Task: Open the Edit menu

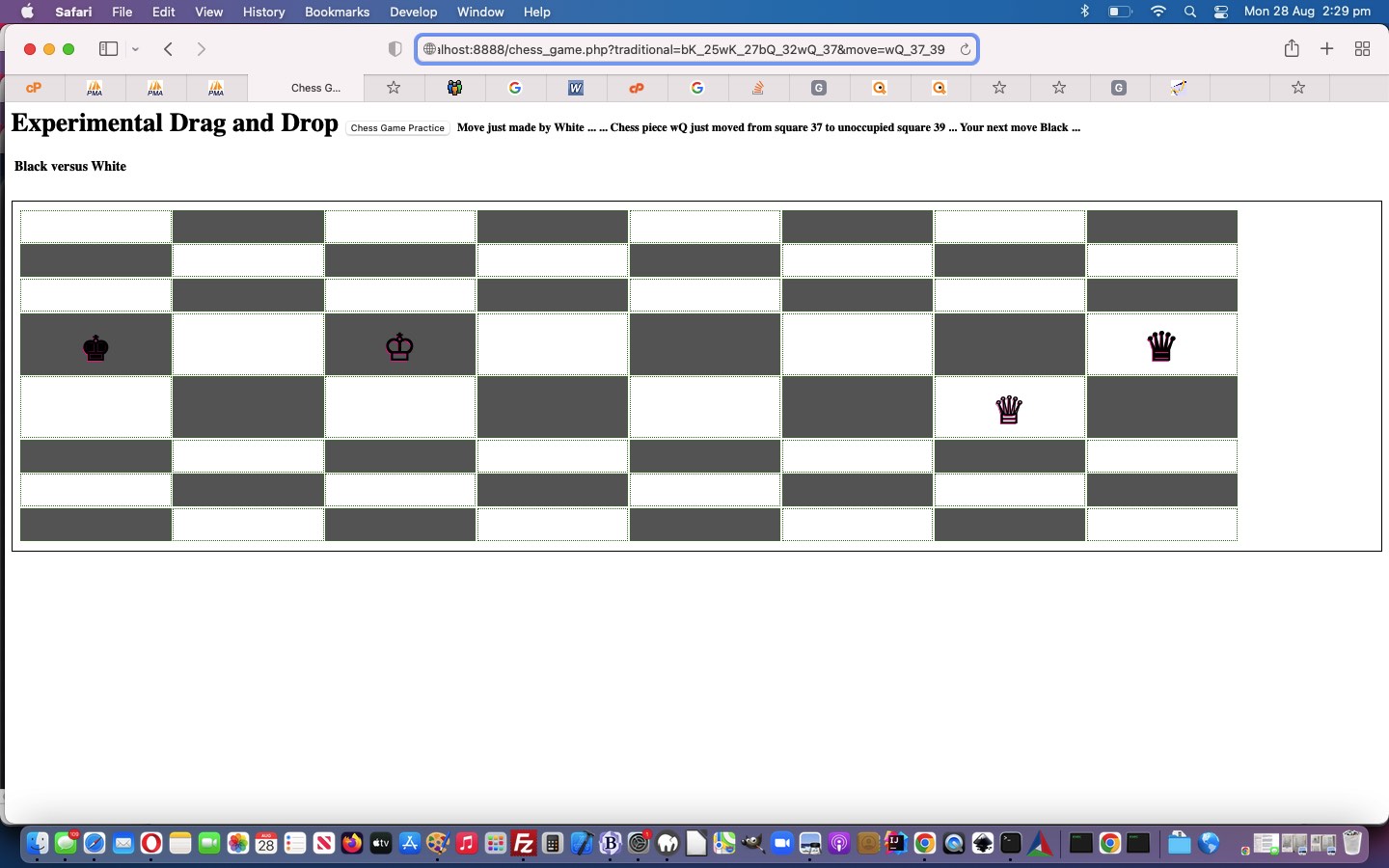Action: (164, 12)
